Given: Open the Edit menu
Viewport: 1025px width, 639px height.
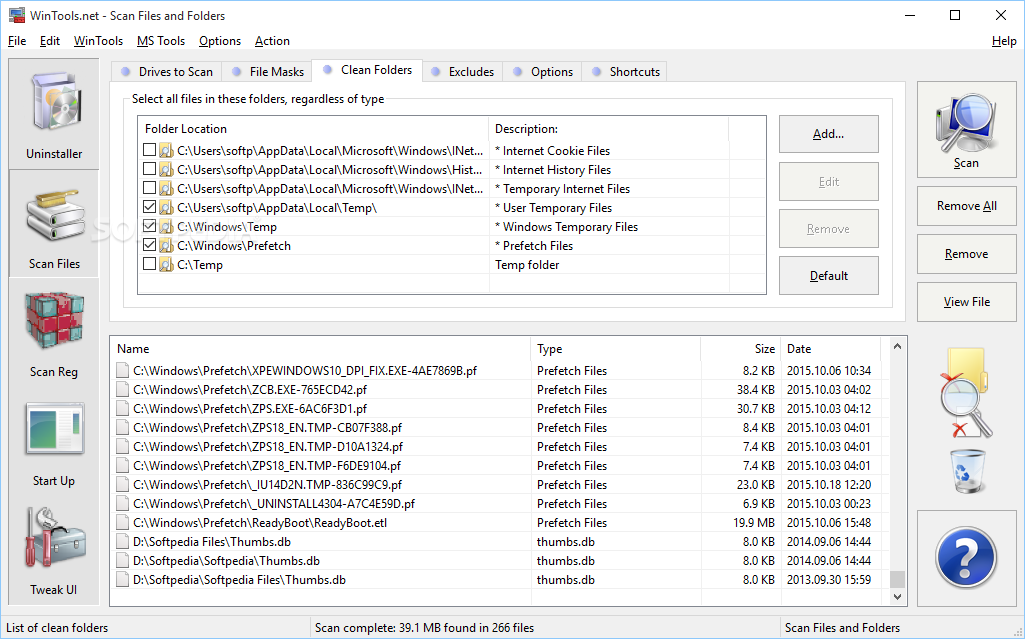Looking at the screenshot, I should click(x=50, y=41).
